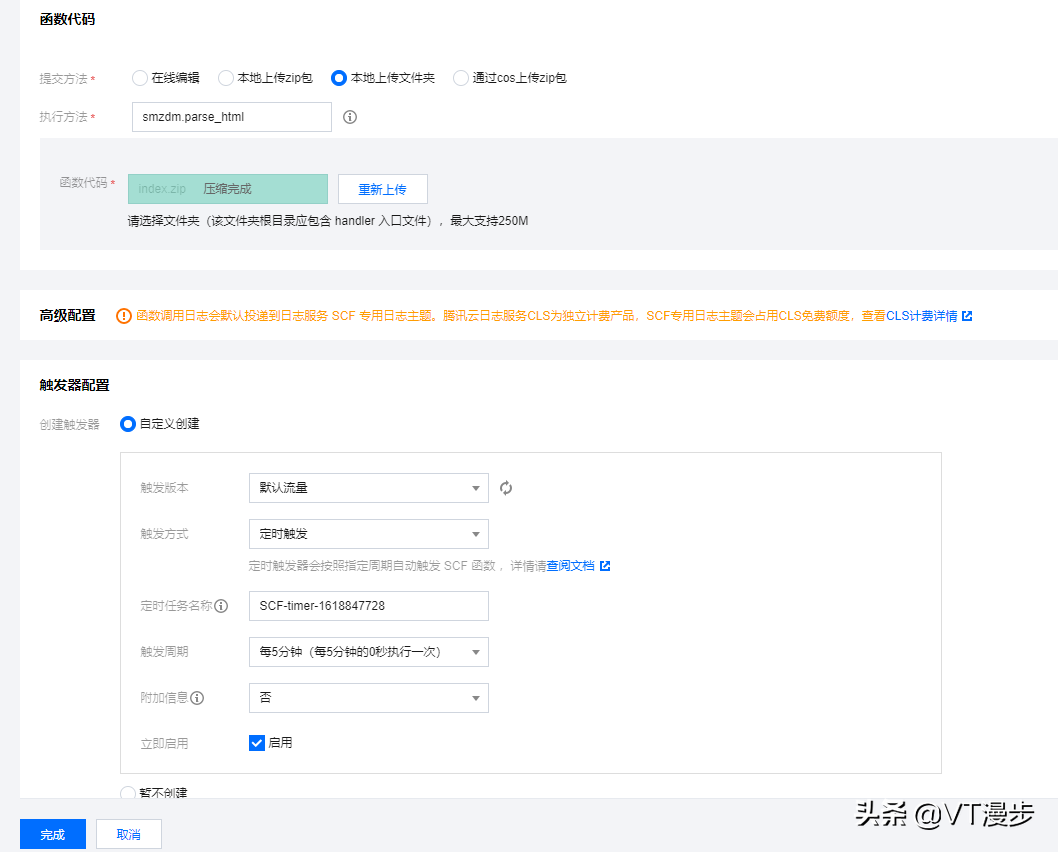Image resolution: width=1058 pixels, height=852 pixels.
Task: Open the 附加信息 dropdown showing 否
Action: click(x=368, y=697)
